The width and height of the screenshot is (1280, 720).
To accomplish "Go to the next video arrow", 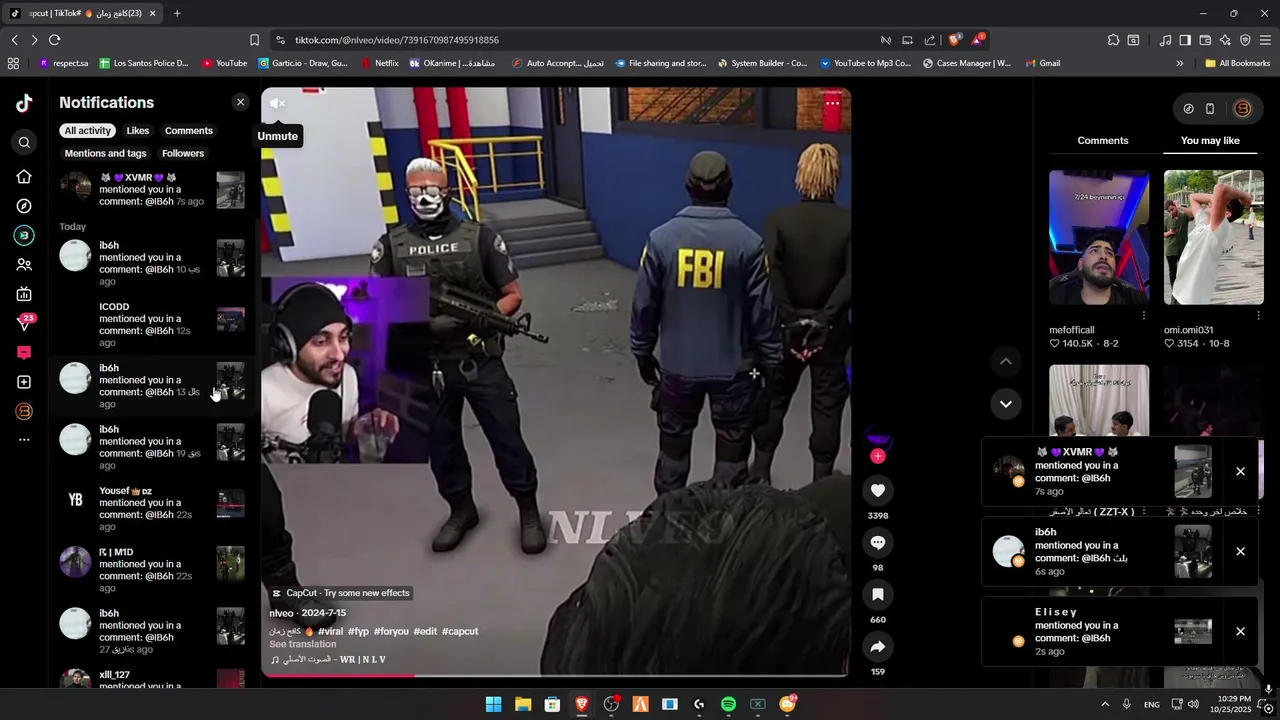I will [x=1006, y=404].
